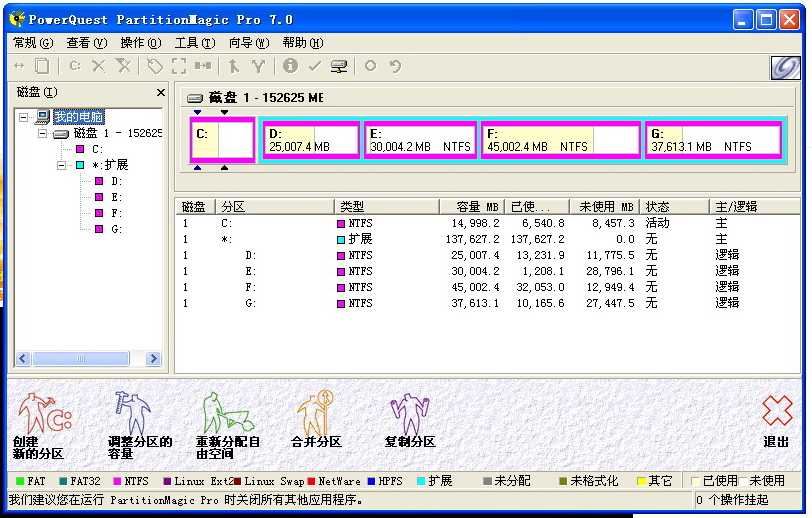This screenshot has height=518, width=812.
Task: Click the network drive toolbar icon
Action: pos(339,66)
